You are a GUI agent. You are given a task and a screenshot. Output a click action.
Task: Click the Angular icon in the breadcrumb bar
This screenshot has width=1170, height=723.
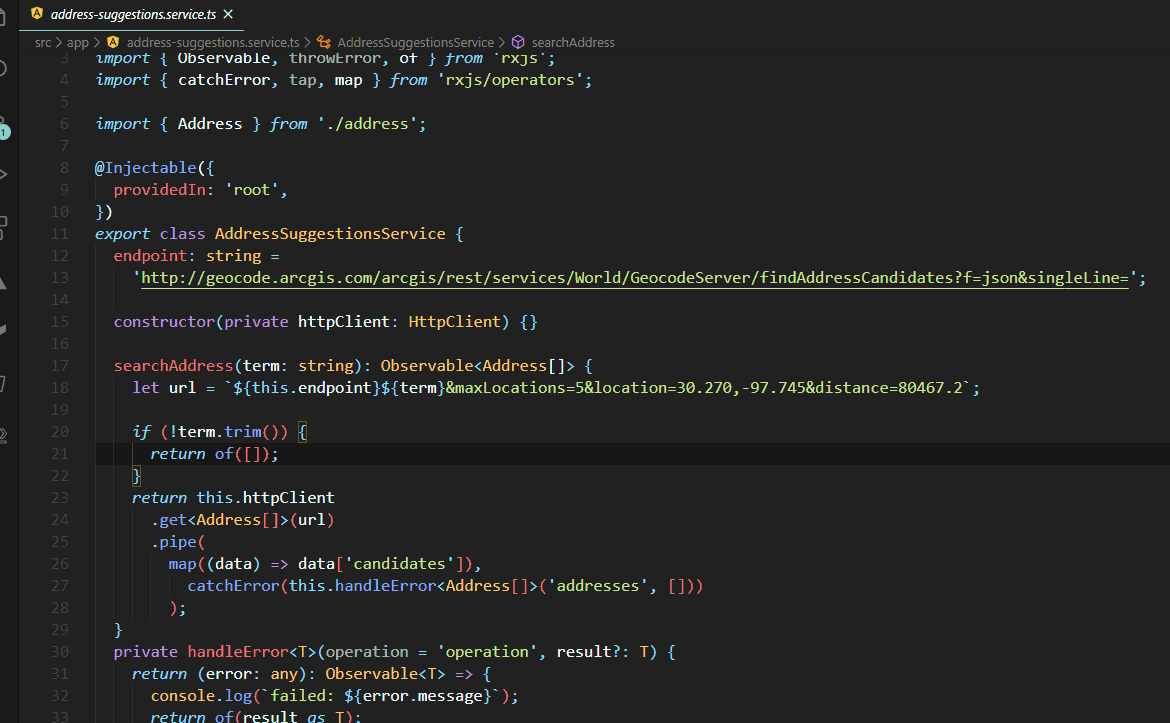pos(113,42)
